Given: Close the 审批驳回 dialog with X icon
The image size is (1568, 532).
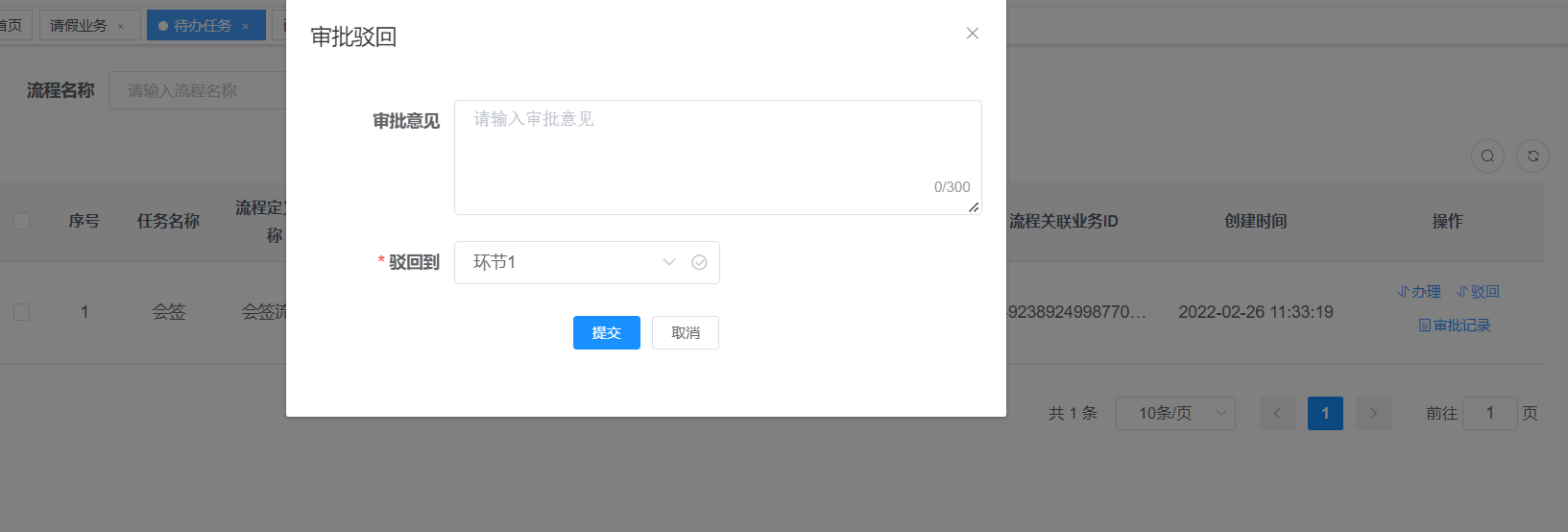Looking at the screenshot, I should click(x=972, y=34).
